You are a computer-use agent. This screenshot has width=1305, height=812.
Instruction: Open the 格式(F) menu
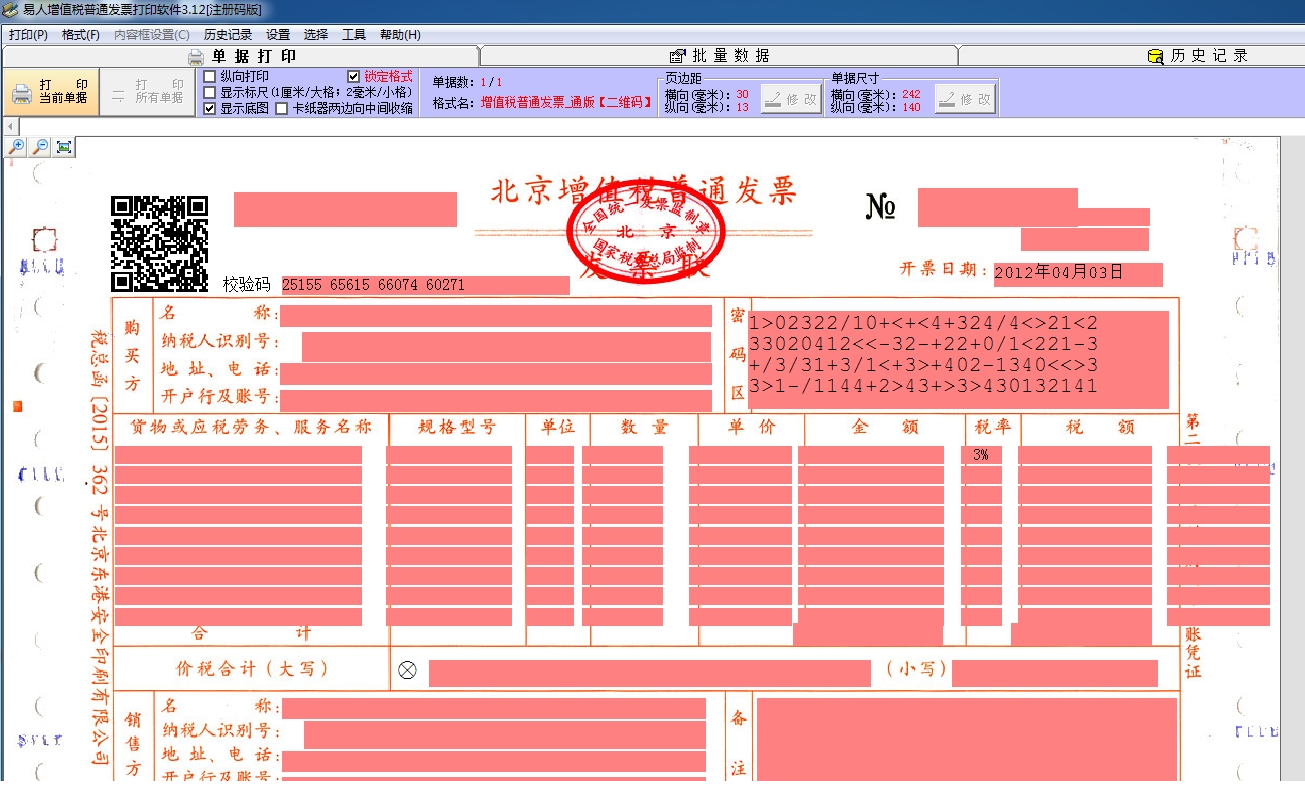tap(81, 34)
